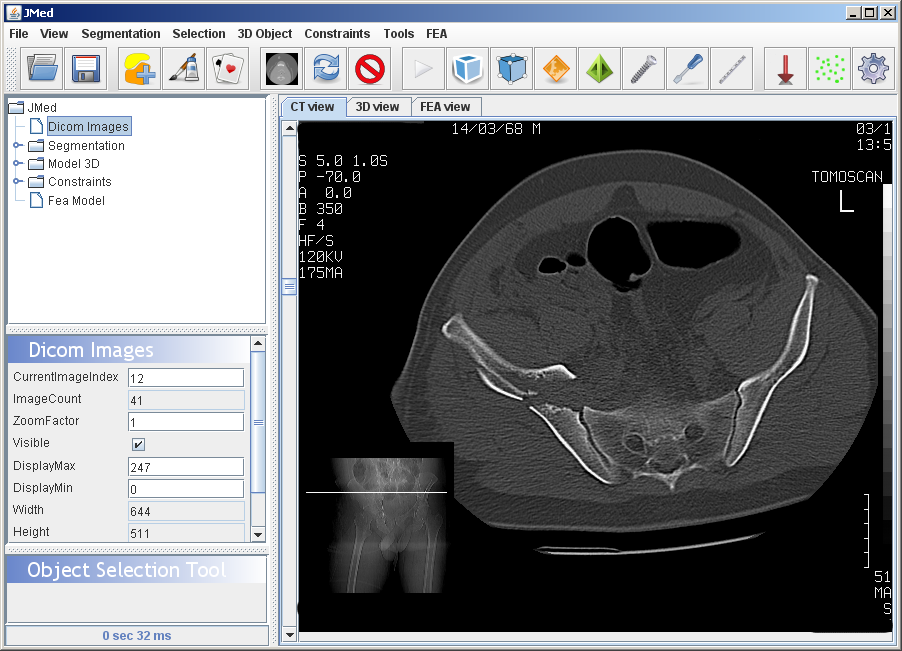Click the red downward arrow icon

[785, 69]
